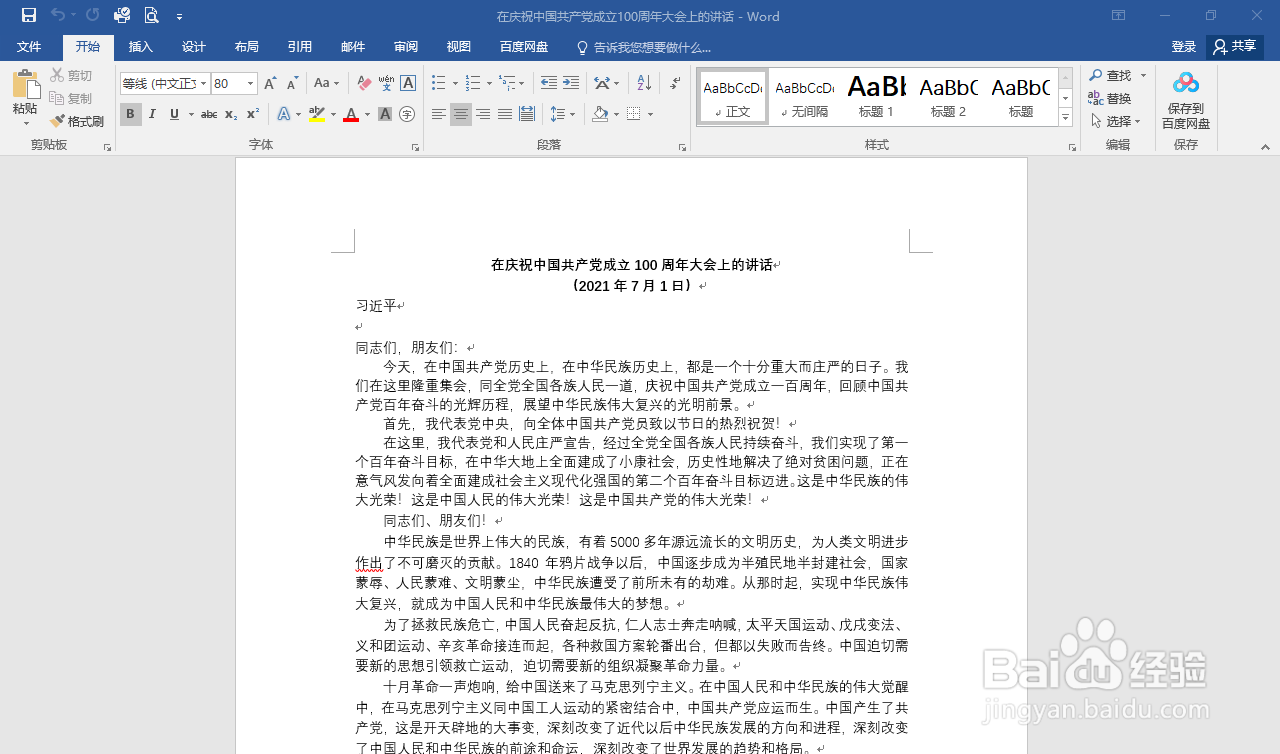Viewport: 1280px width, 754px height.
Task: Switch to the View (视图) tab
Action: [458, 47]
